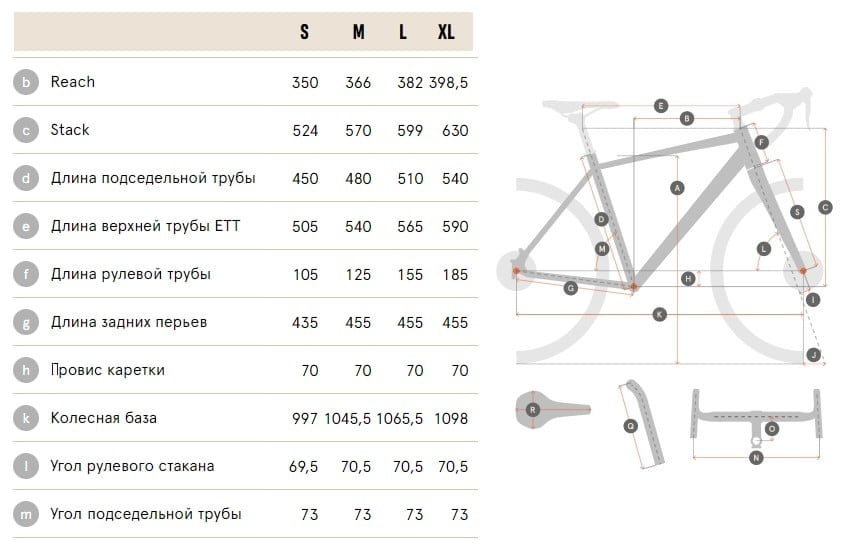Image resolution: width=841 pixels, height=550 pixels.
Task: Click the Reach row label
Action: 72,82
